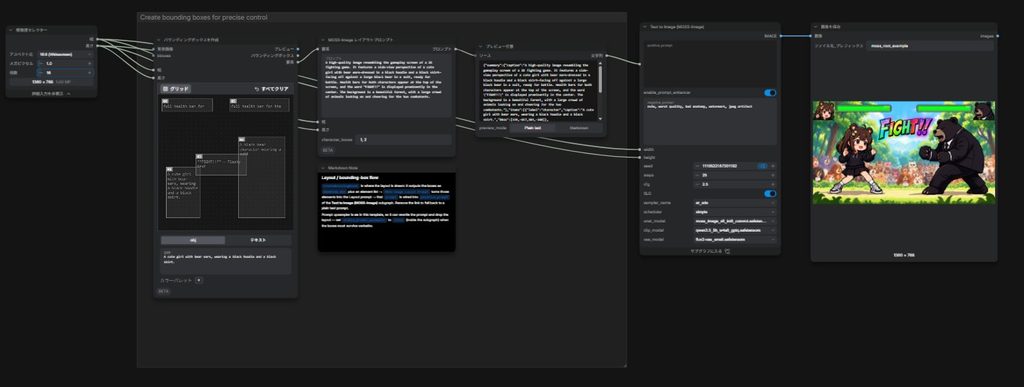Click the 'Create bounding boxes for precise control' group title
Viewport: 1024px width, 387px height.
[x=203, y=18]
